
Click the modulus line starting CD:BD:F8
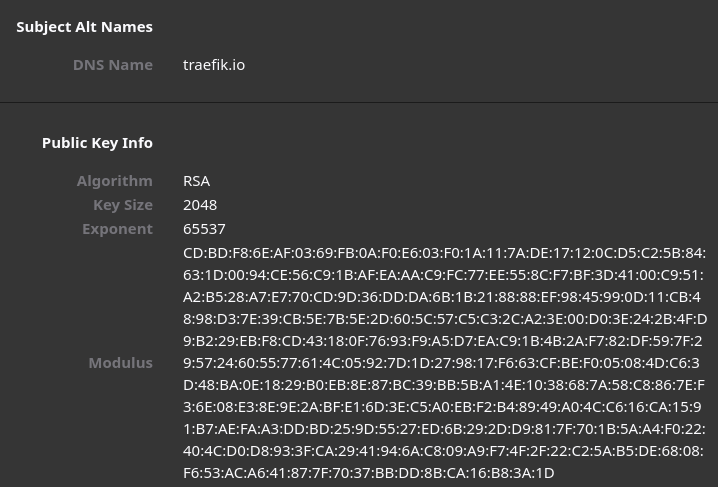tap(444, 253)
